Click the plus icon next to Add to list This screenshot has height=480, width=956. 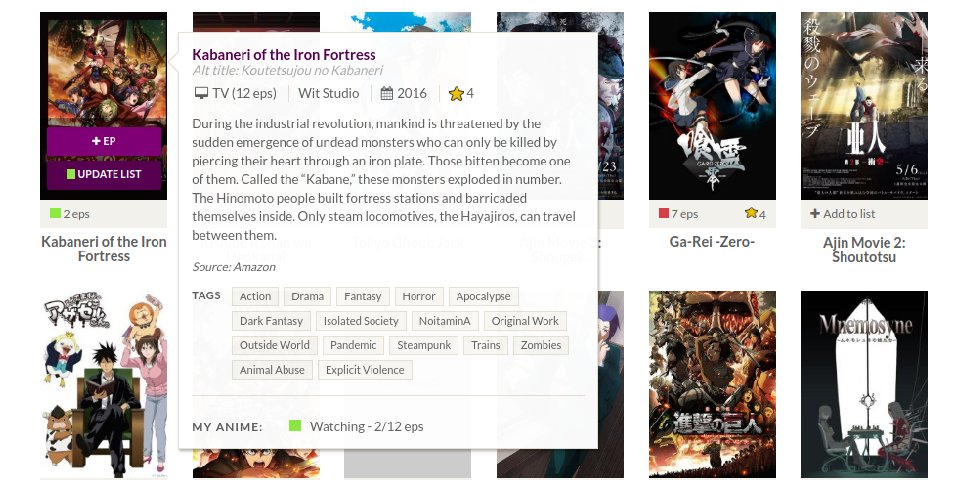click(x=815, y=213)
